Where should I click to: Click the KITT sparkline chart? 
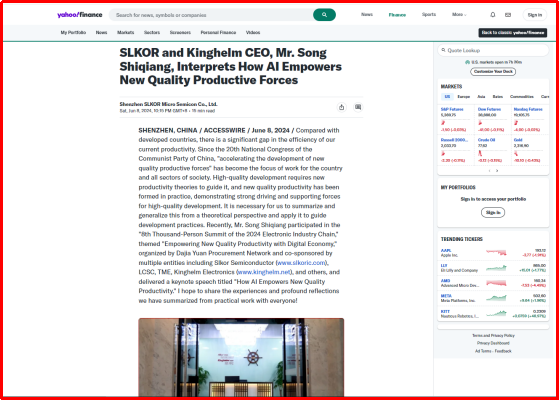coord(496,314)
